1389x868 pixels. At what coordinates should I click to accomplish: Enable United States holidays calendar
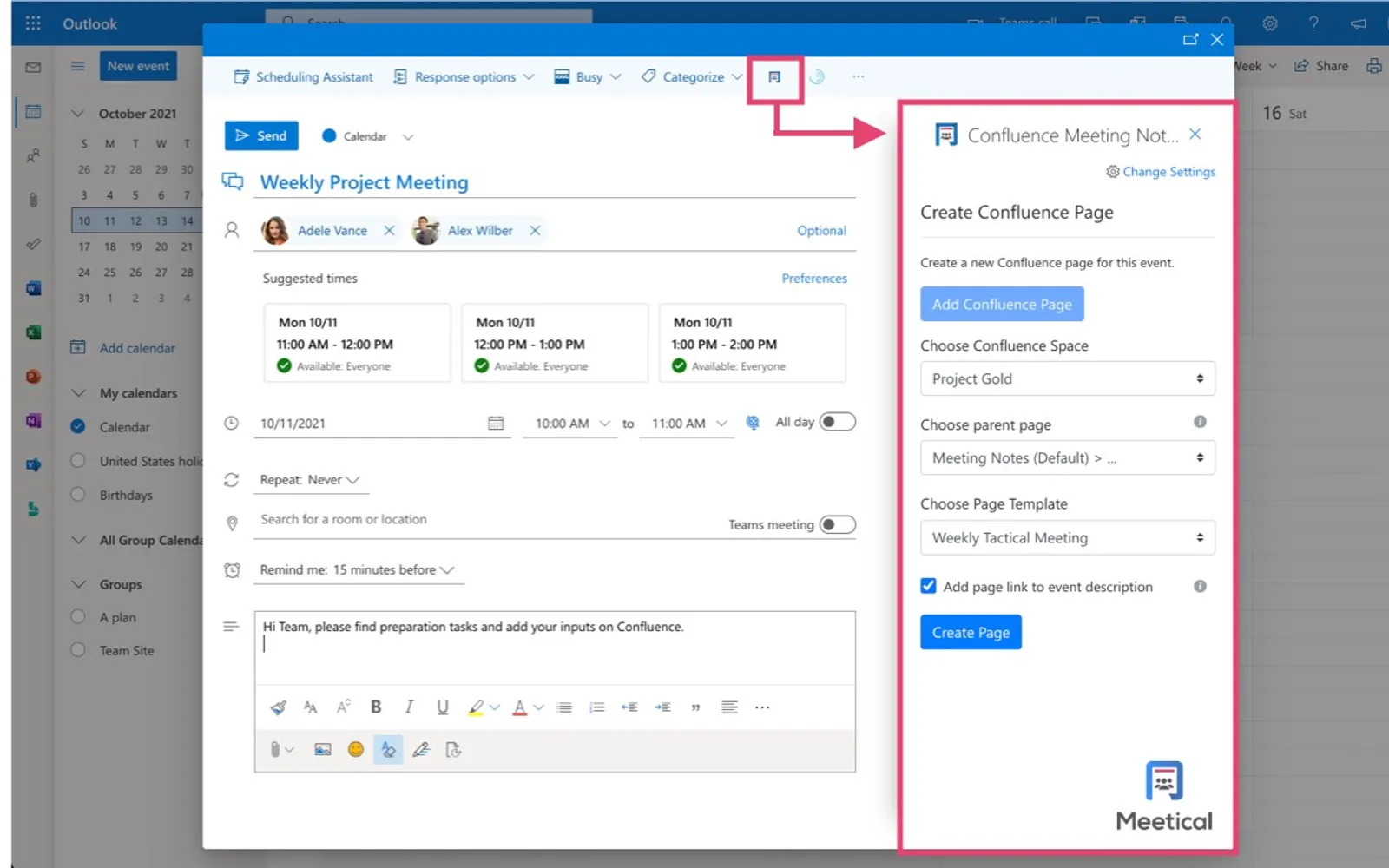point(78,461)
